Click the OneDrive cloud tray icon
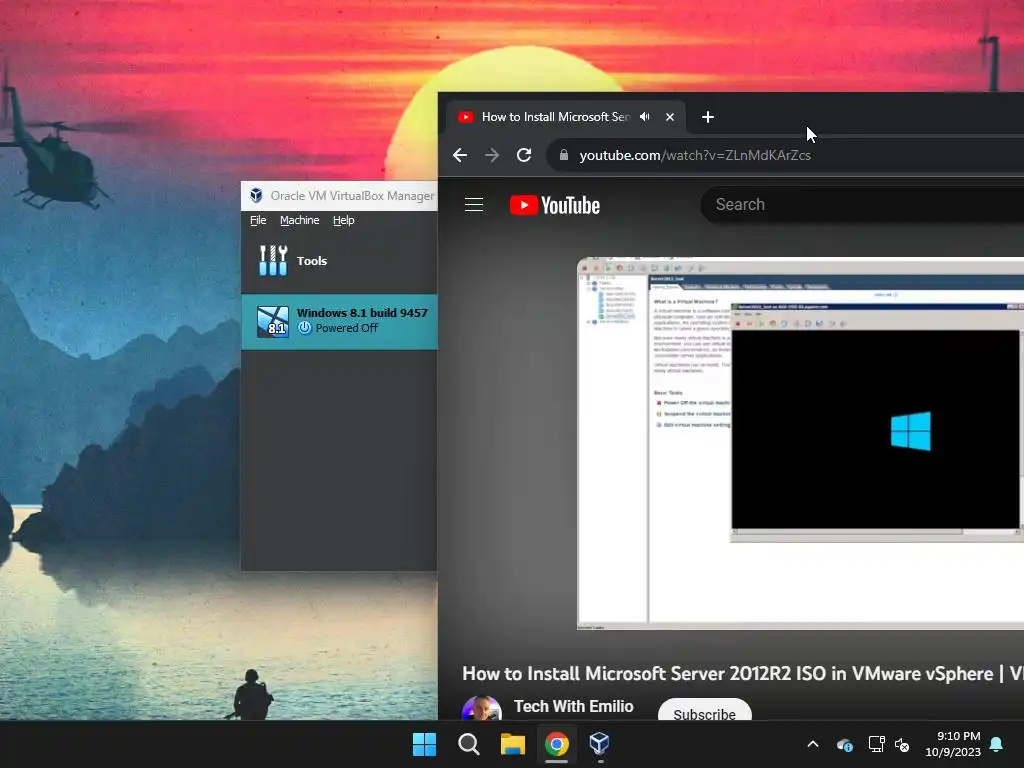 (x=844, y=744)
